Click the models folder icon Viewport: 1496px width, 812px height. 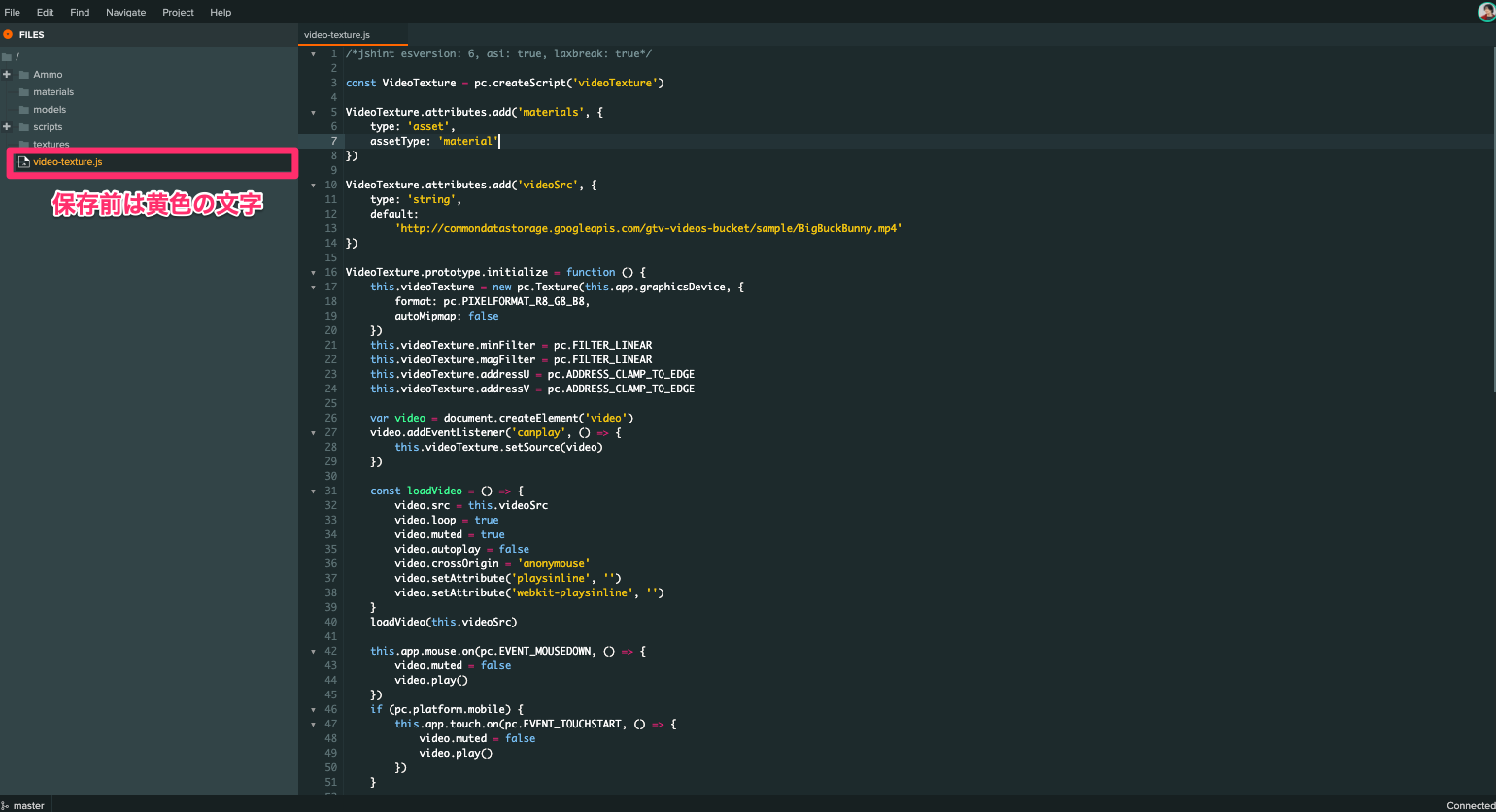click(x=24, y=110)
